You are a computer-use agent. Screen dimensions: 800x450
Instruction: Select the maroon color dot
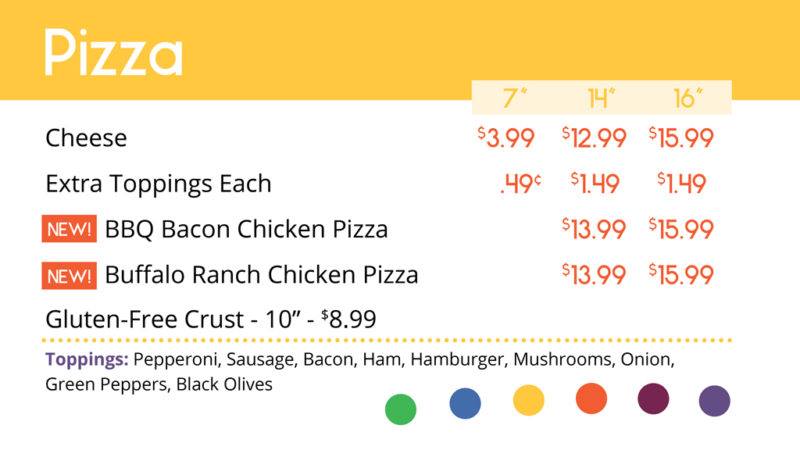tap(653, 398)
